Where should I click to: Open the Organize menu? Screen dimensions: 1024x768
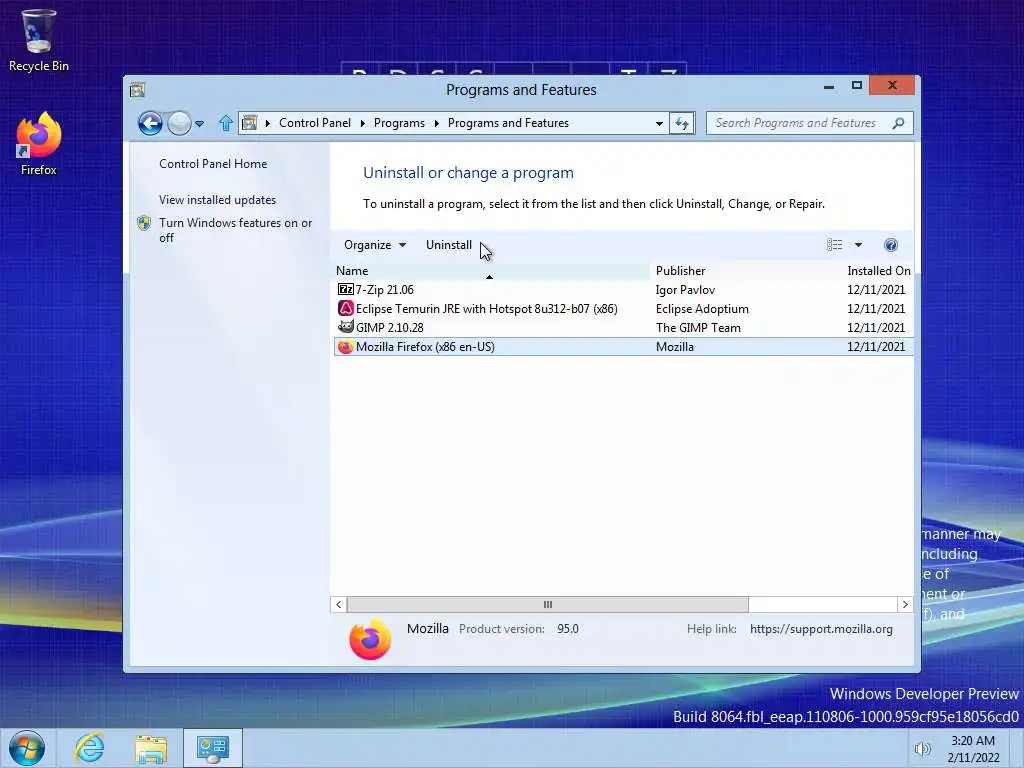click(375, 245)
